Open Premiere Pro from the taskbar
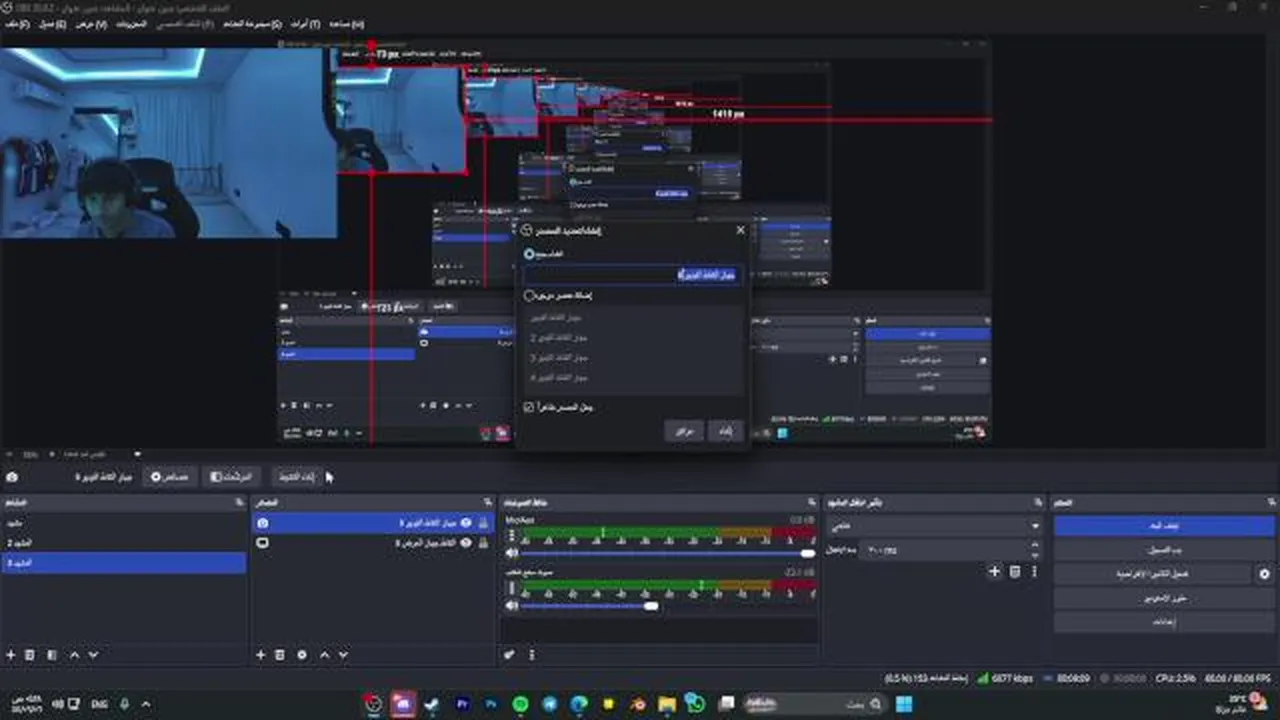 pos(462,704)
